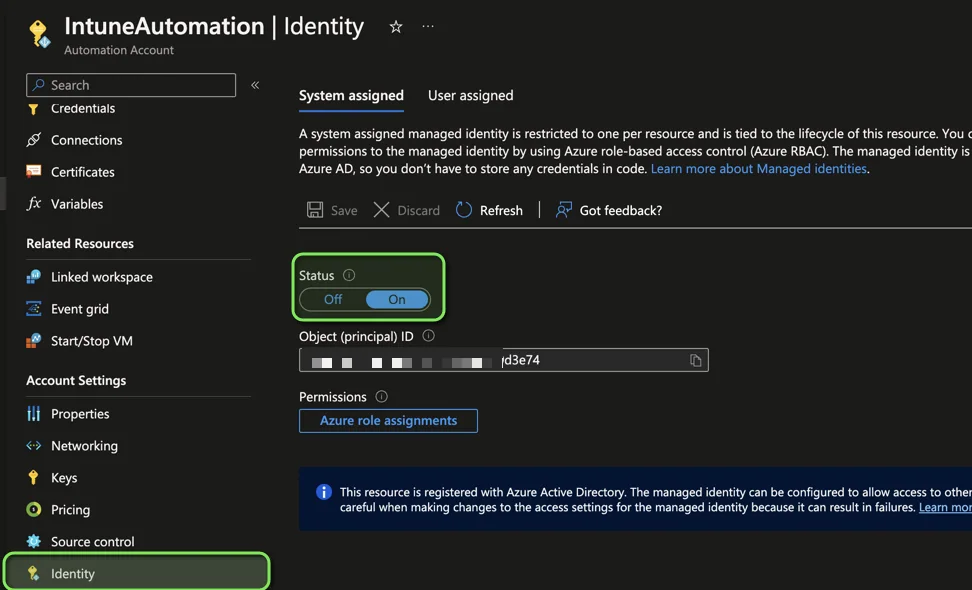The width and height of the screenshot is (972, 590).
Task: Click the Save toolbar label
Action: click(344, 211)
